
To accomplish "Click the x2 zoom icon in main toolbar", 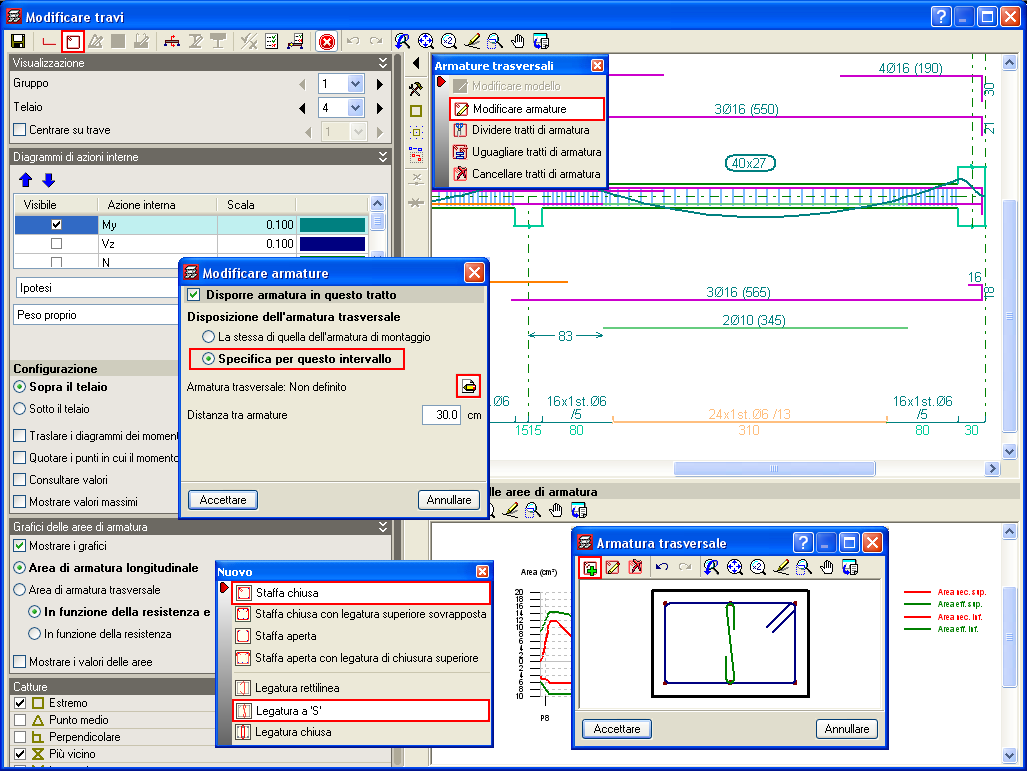I will (449, 42).
